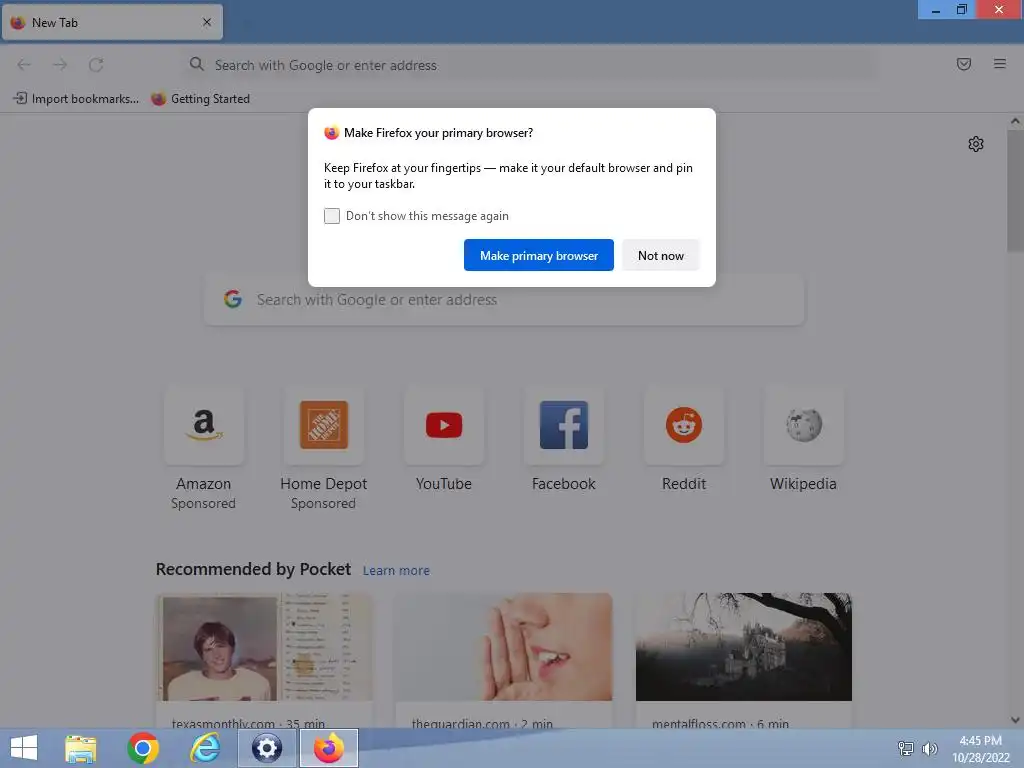The width and height of the screenshot is (1024, 768).
Task: Open Import bookmarks from toolbar
Action: [x=76, y=99]
